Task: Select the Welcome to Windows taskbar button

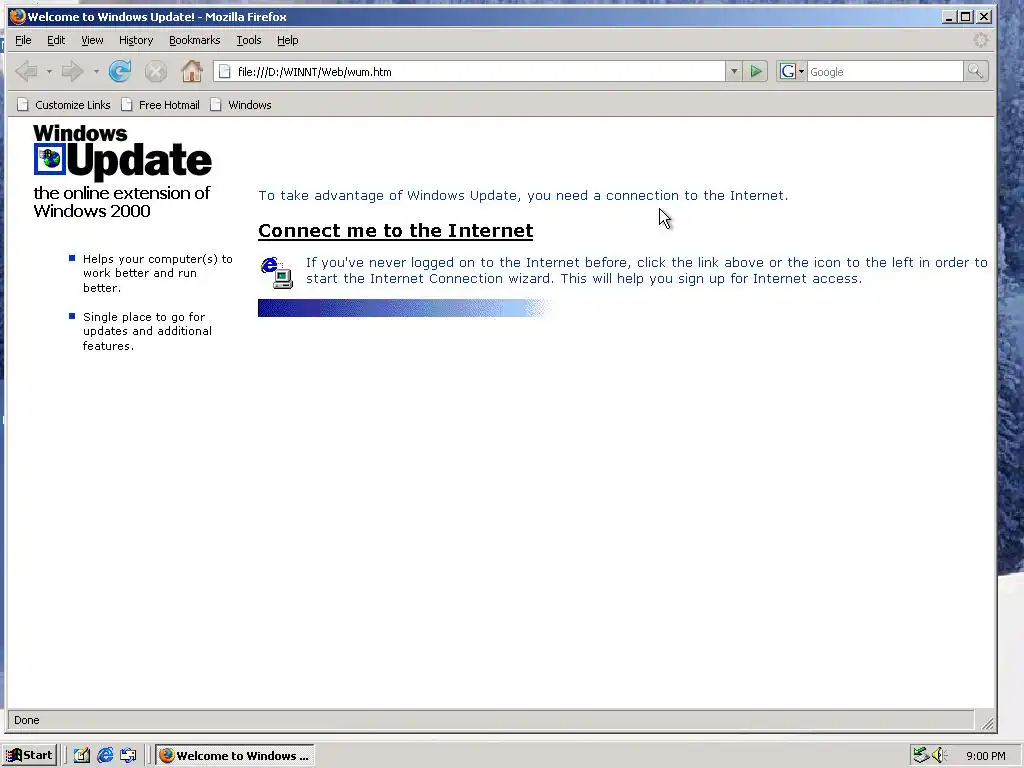Action: pos(235,756)
